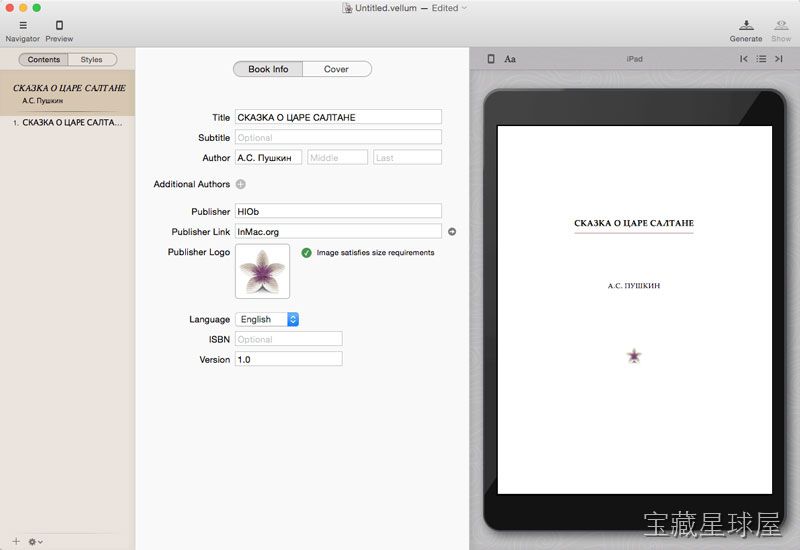The width and height of the screenshot is (800, 550).
Task: Open the Edited title dropdown arrow
Action: (x=464, y=8)
